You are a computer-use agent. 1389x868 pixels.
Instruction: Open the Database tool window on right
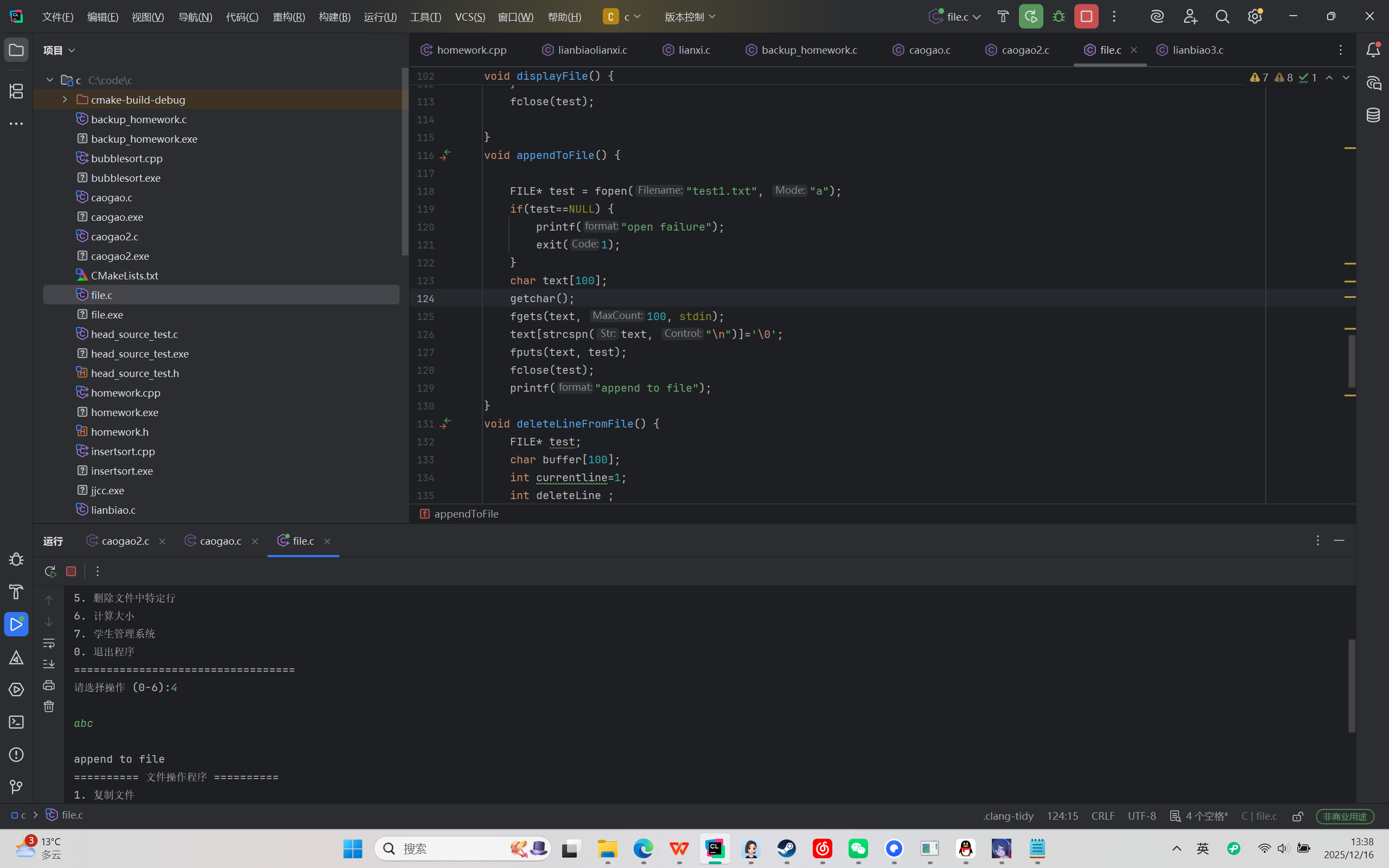pos(1373,116)
